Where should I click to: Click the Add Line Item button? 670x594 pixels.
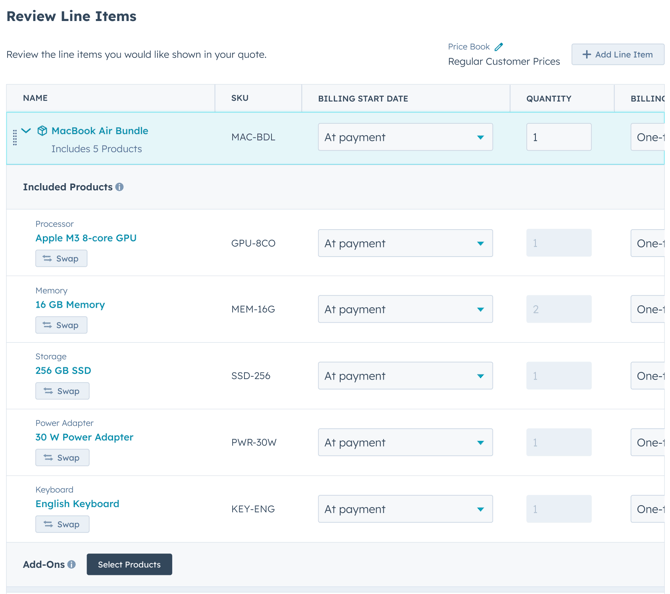(617, 54)
